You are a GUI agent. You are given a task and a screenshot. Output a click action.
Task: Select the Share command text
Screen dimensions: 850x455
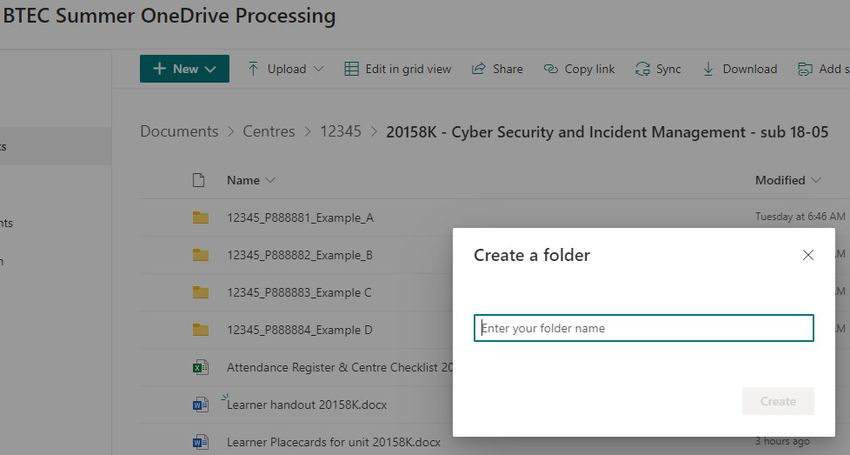(508, 69)
